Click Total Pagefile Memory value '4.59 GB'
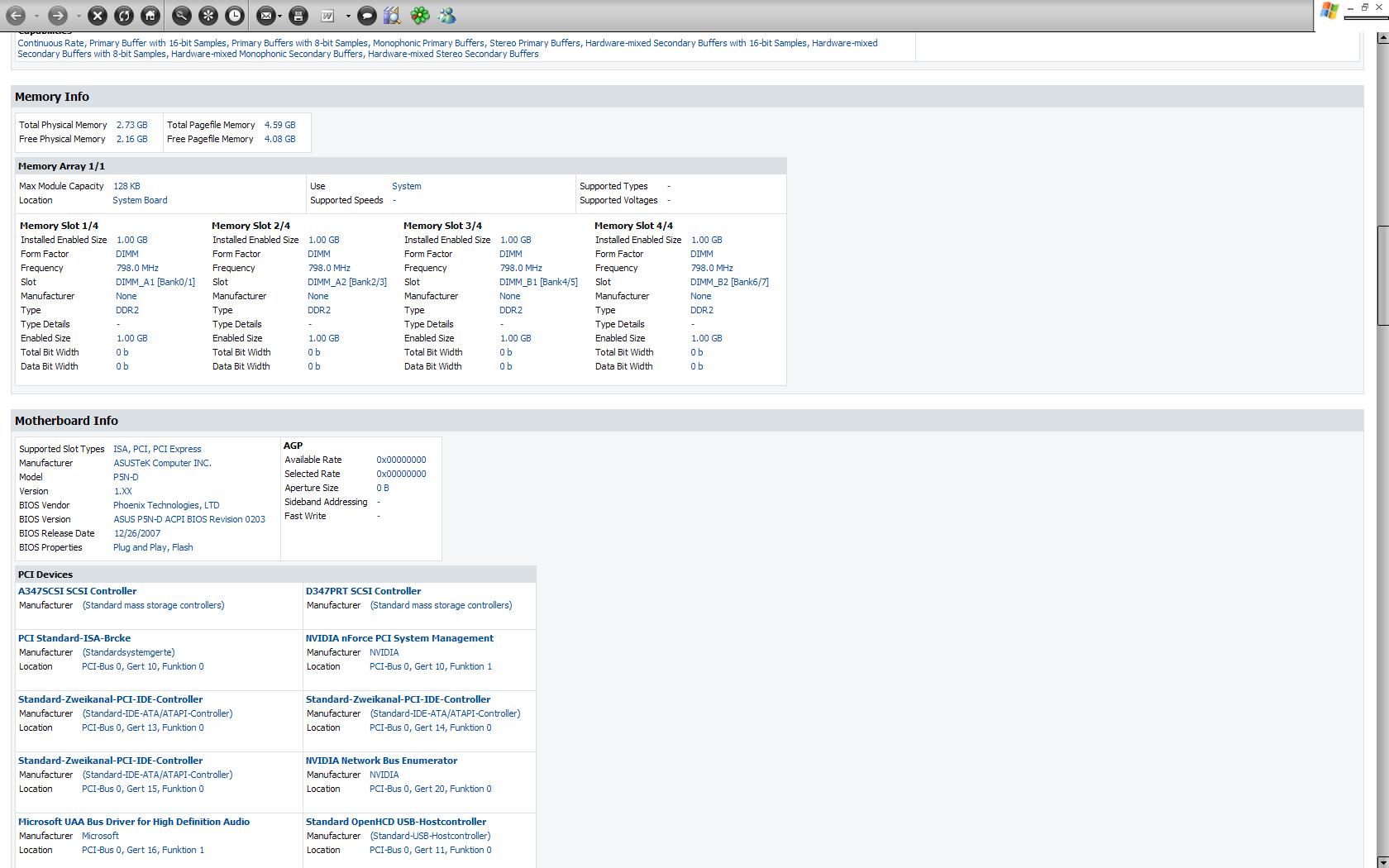Viewport: 1389px width, 868px height. tap(279, 125)
